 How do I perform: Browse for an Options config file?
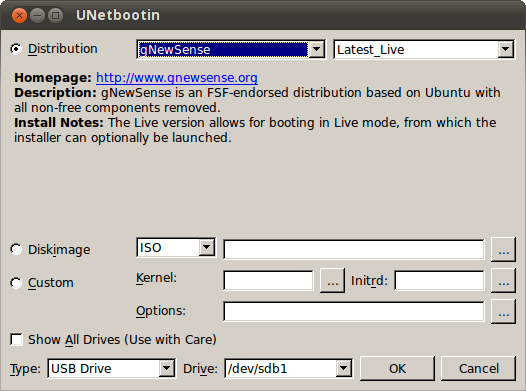tap(503, 312)
